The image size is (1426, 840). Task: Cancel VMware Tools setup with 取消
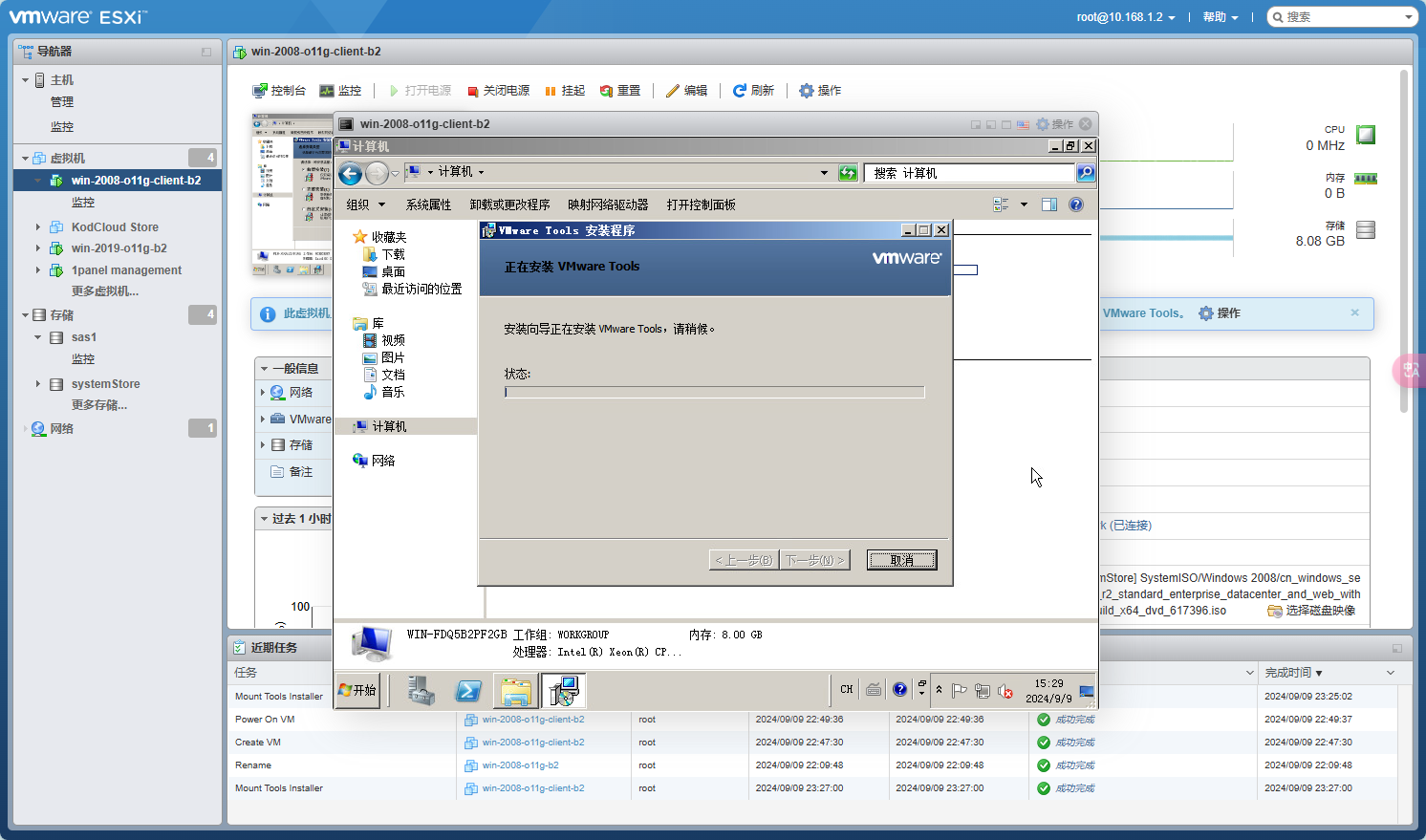901,560
